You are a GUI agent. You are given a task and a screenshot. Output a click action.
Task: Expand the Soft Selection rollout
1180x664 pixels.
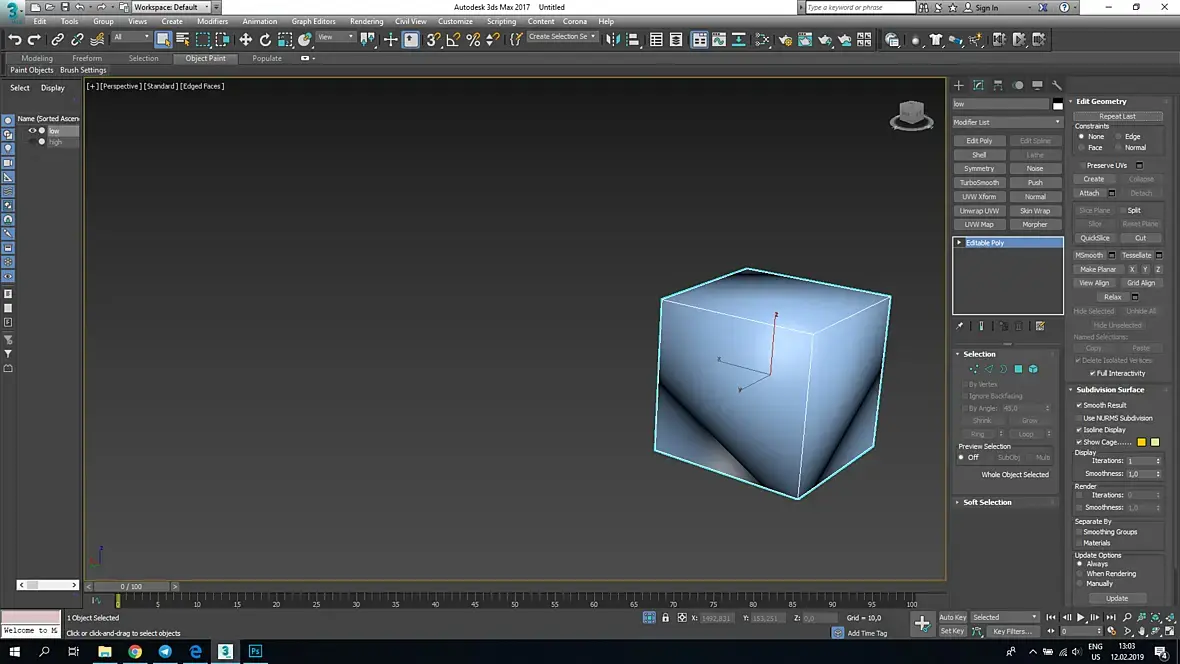[987, 502]
